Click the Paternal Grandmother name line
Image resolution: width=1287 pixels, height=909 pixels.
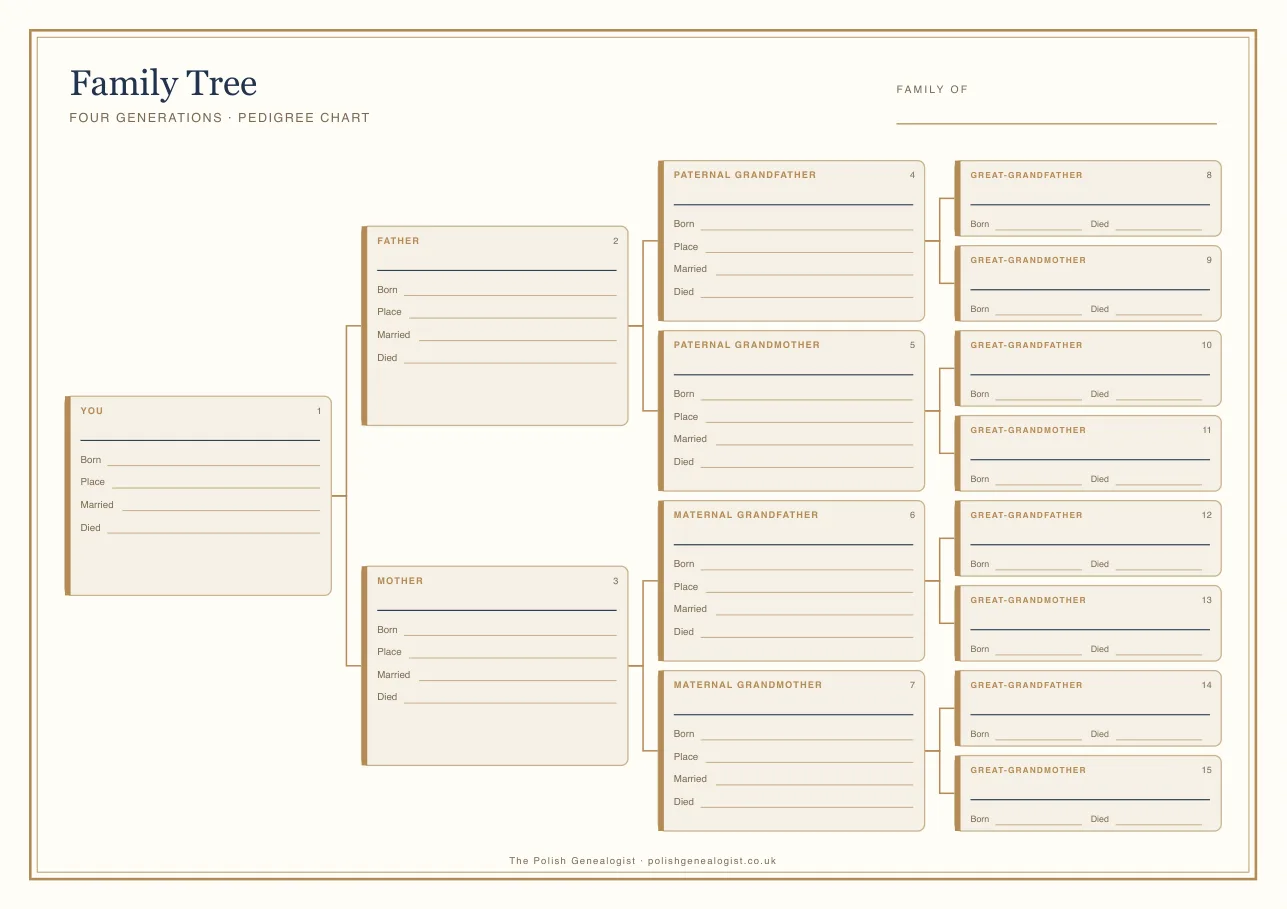793,374
